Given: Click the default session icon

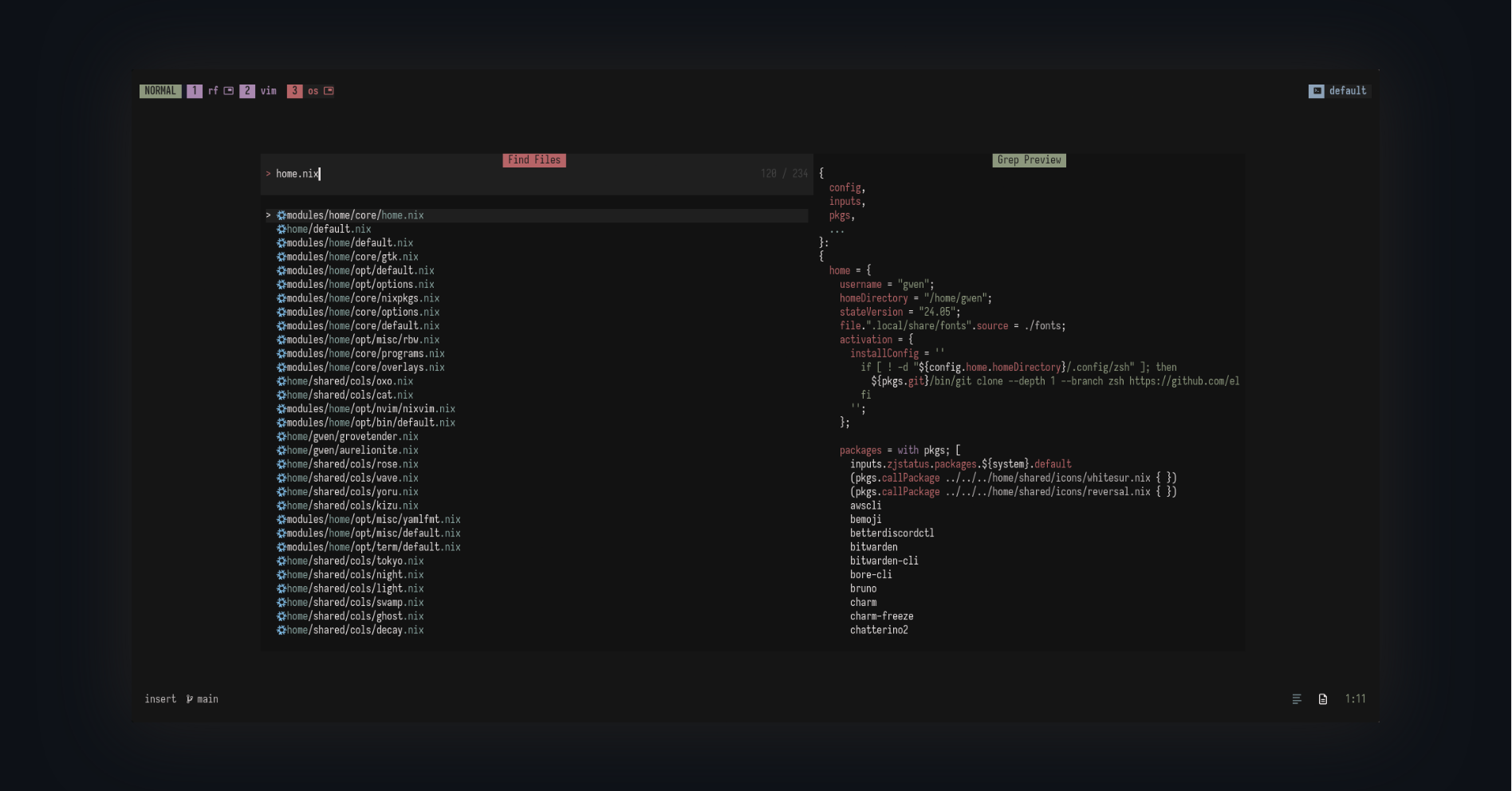Looking at the screenshot, I should [x=1317, y=91].
